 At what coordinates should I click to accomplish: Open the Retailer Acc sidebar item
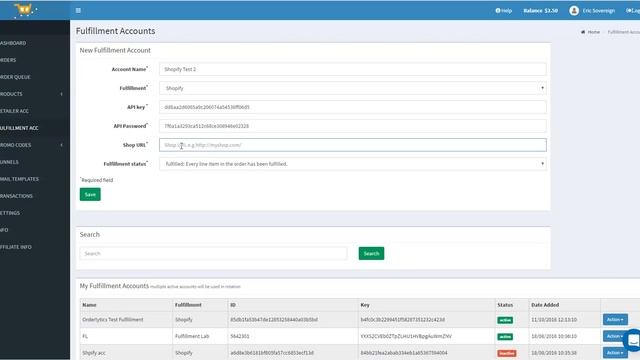pos(14,111)
